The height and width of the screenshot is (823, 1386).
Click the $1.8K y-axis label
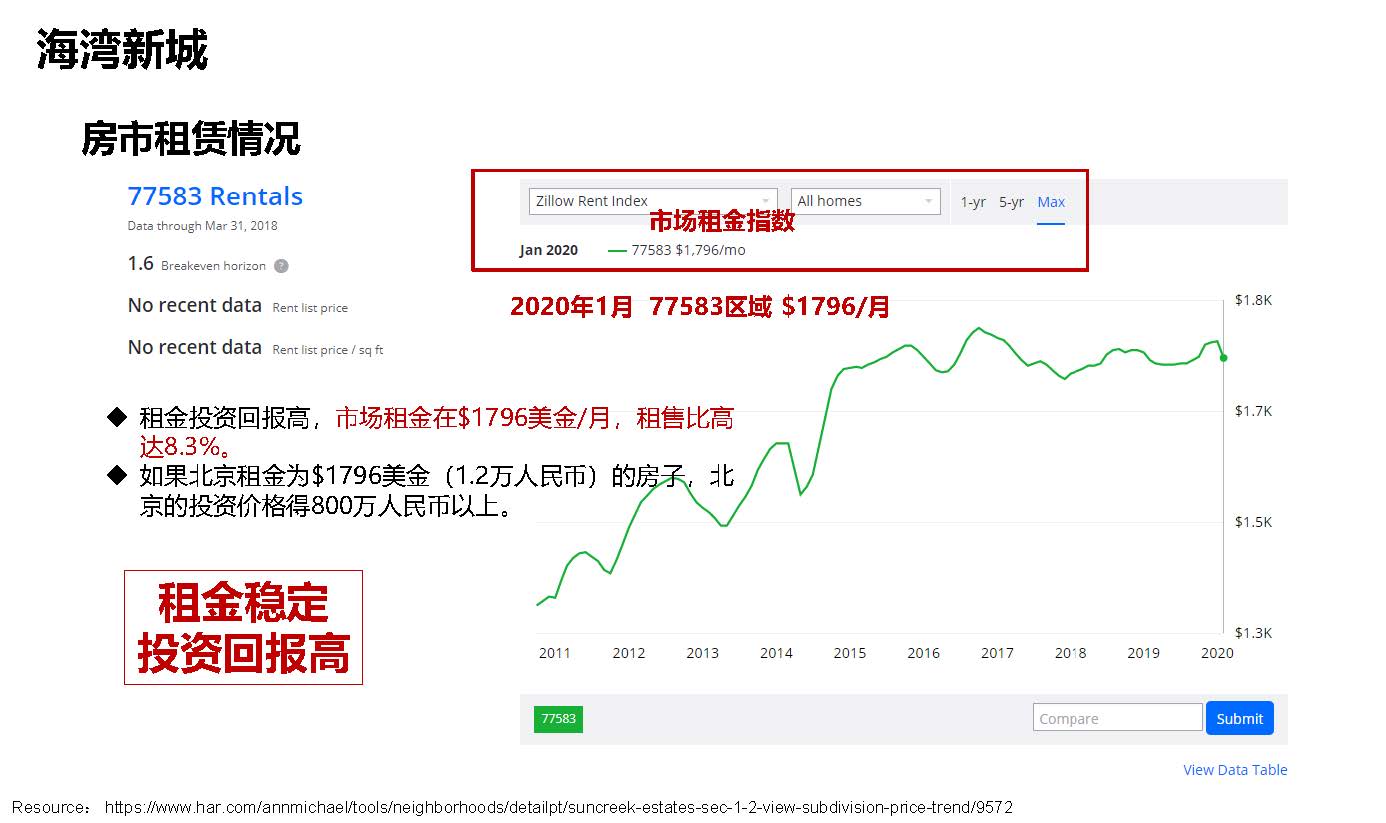tap(1253, 300)
